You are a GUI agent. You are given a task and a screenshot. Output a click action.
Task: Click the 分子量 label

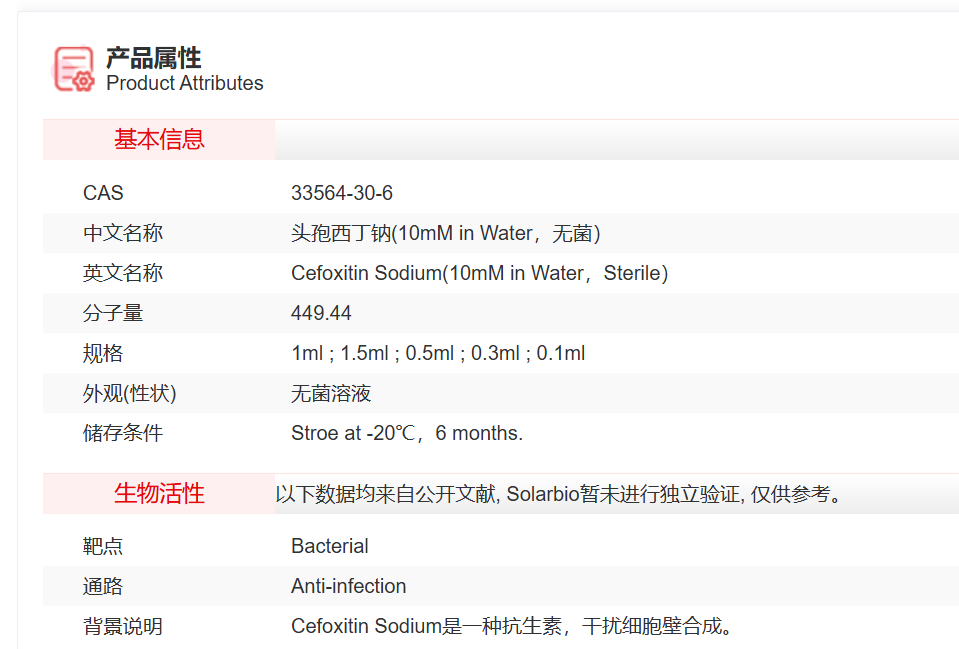pos(113,313)
